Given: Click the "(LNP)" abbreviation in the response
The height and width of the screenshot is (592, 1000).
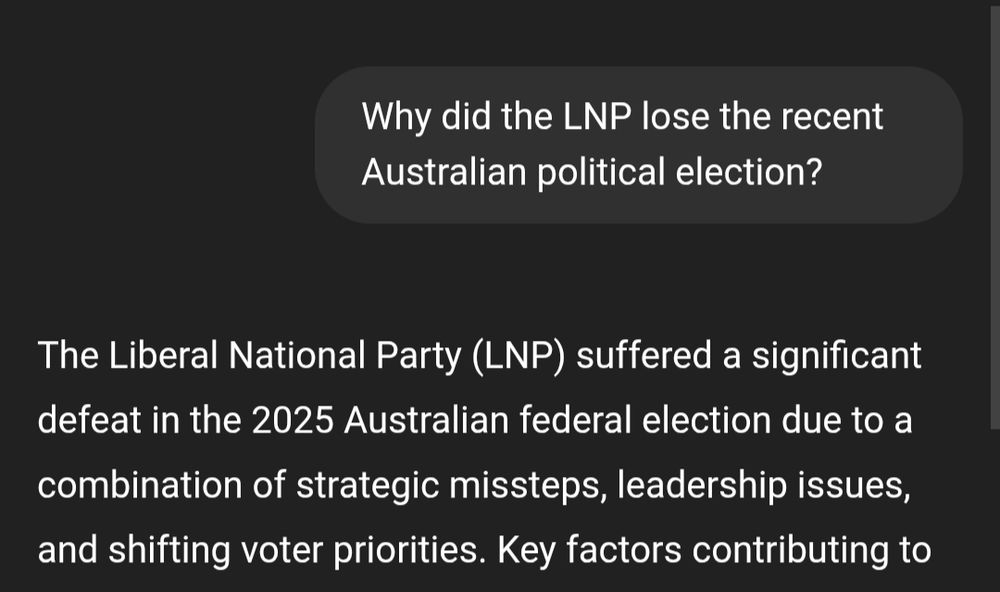Looking at the screenshot, I should coord(518,356).
